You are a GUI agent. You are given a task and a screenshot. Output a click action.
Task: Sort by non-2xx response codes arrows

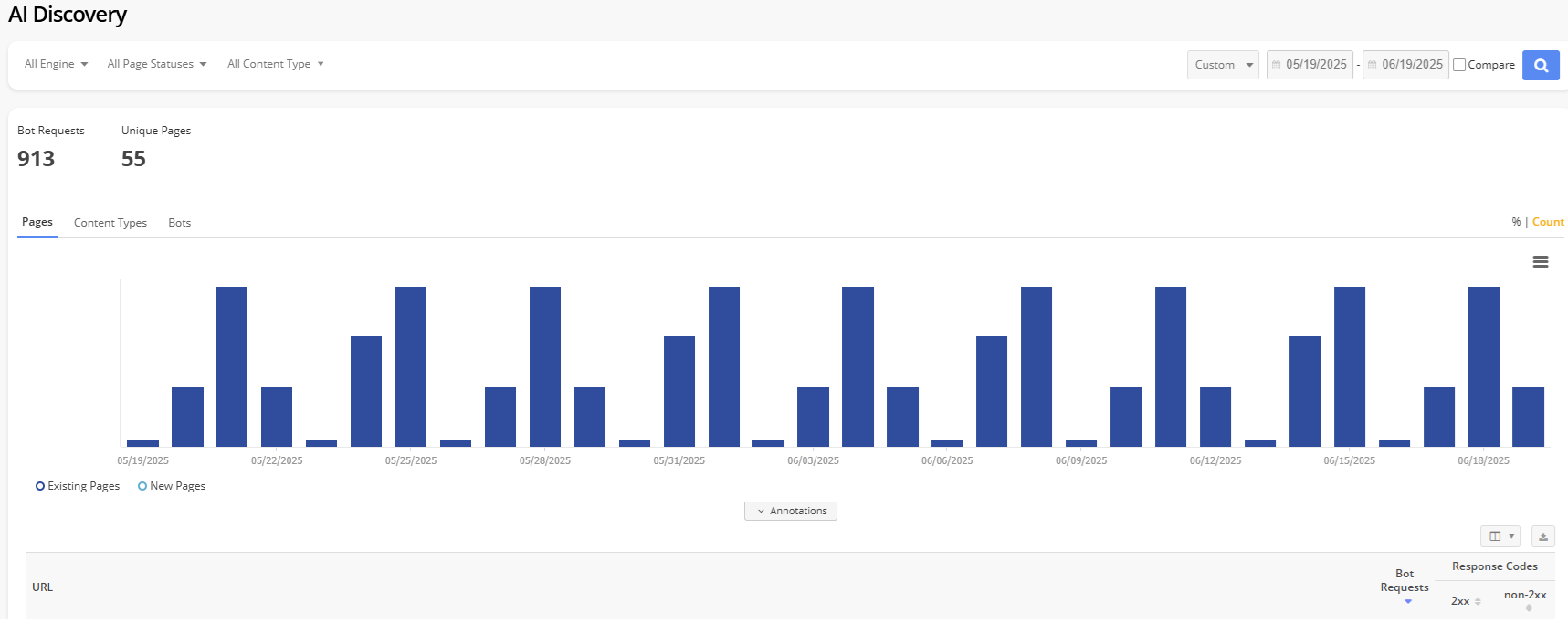point(1528,608)
